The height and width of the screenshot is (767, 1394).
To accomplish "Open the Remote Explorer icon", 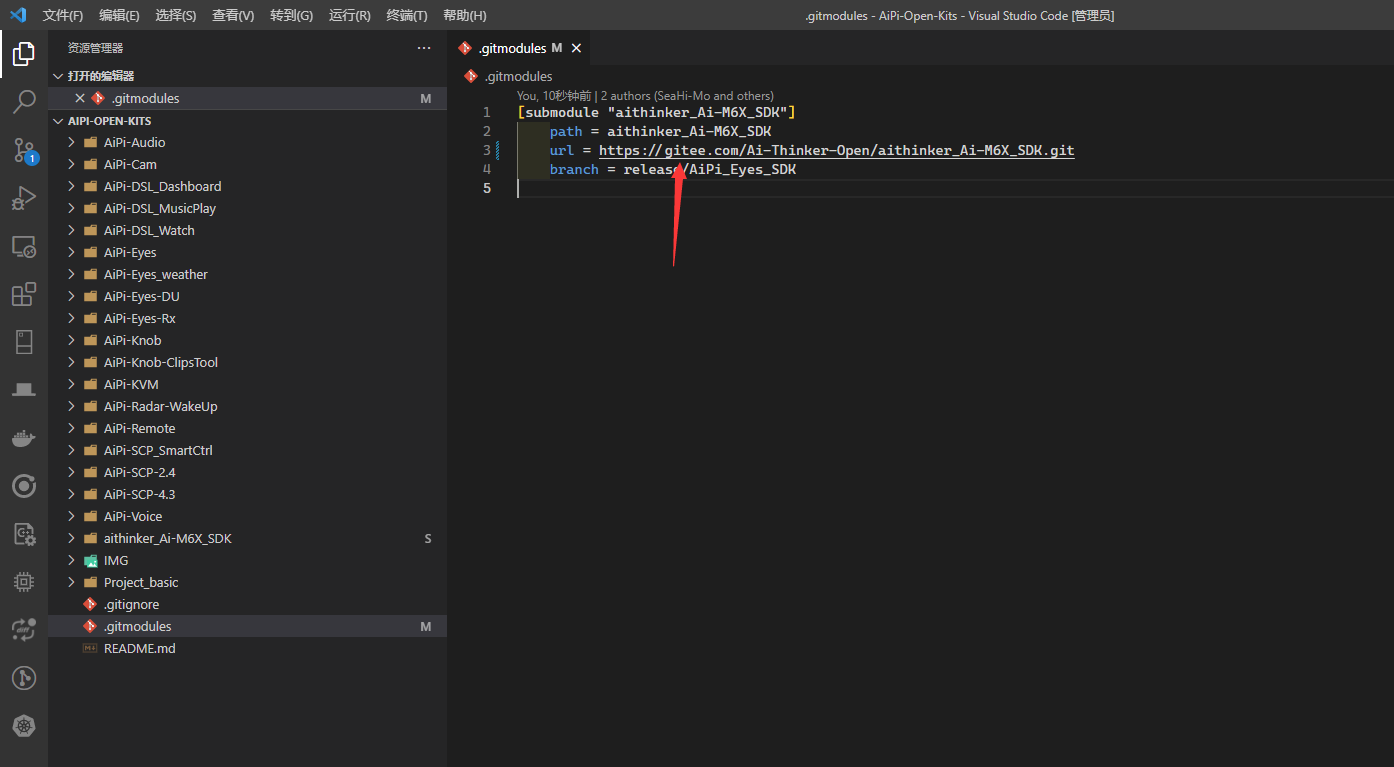I will tap(24, 246).
